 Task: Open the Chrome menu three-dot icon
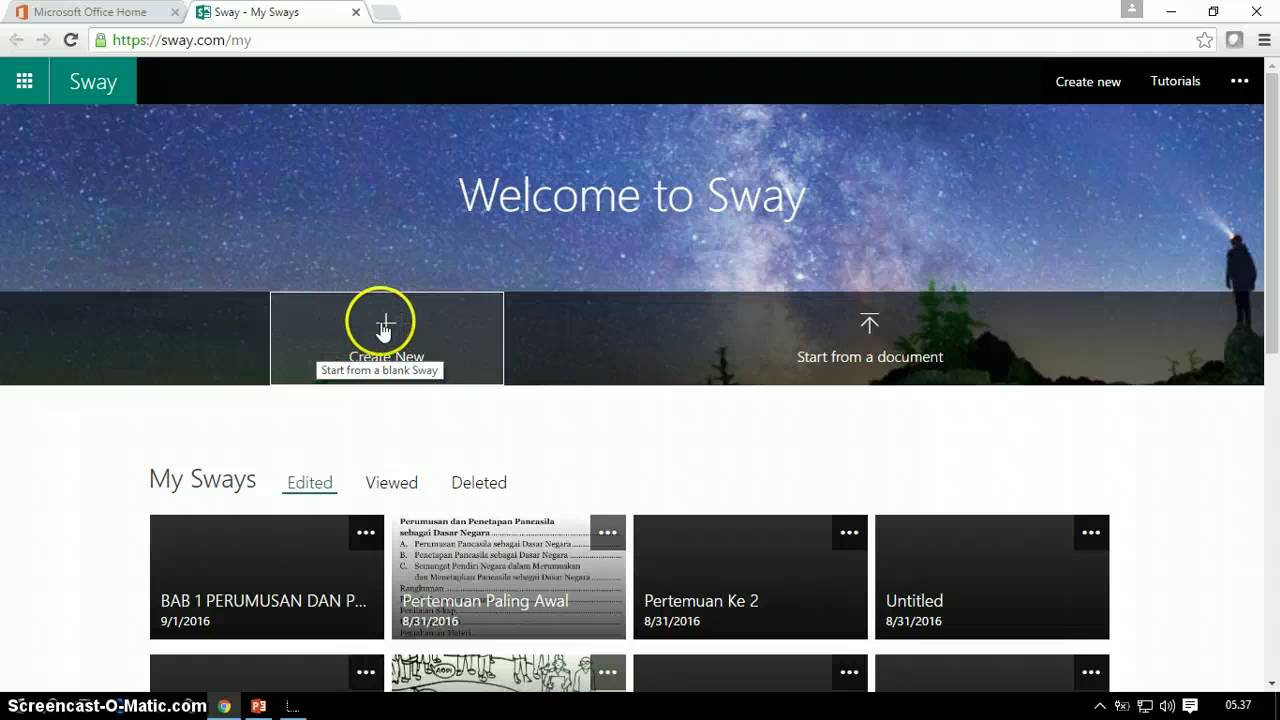pos(1264,40)
